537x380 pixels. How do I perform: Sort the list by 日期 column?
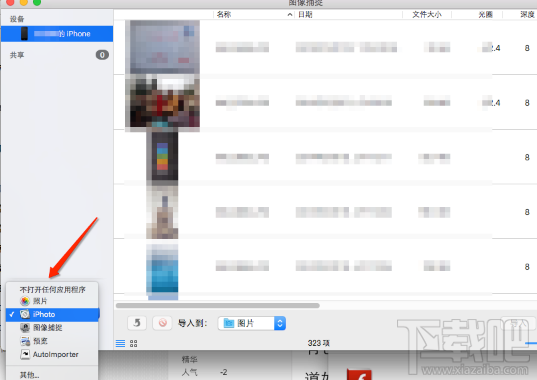(305, 14)
